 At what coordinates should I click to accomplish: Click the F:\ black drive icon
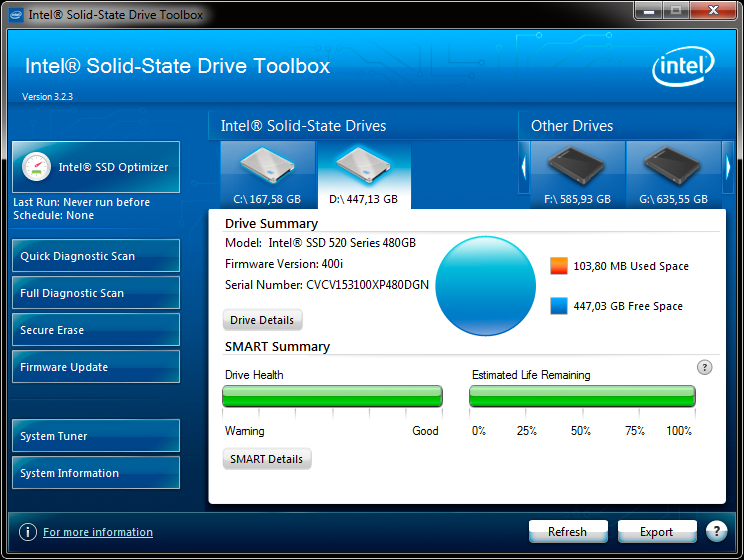577,165
